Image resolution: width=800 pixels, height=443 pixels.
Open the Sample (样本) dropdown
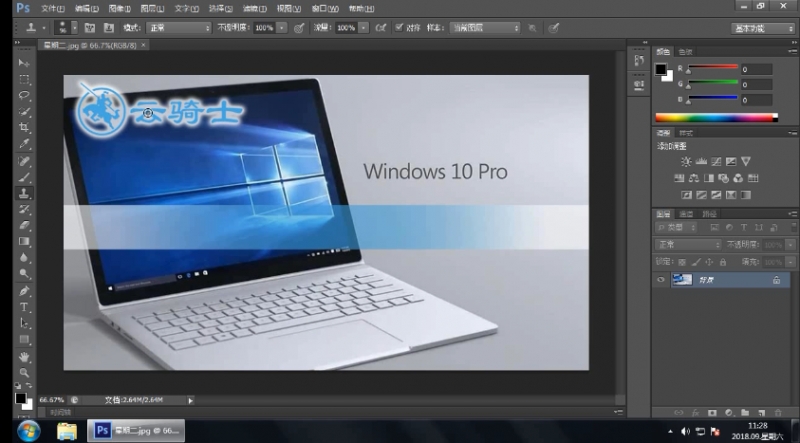click(485, 28)
